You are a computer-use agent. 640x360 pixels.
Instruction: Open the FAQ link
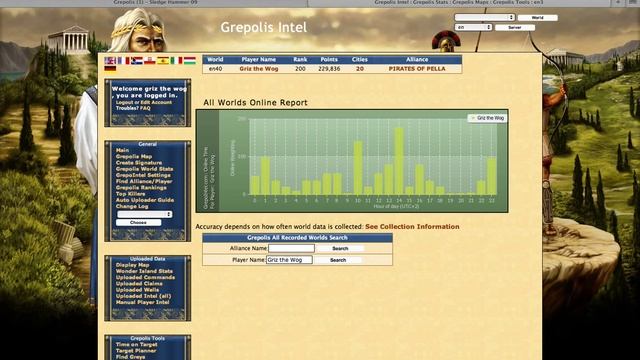pyautogui.click(x=145, y=108)
